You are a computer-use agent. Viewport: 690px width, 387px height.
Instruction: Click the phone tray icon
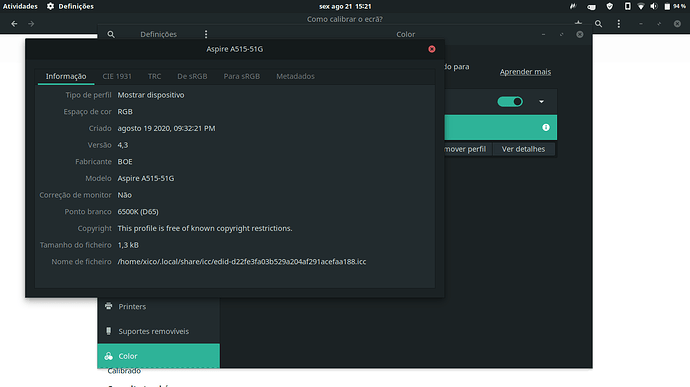tap(628, 6)
